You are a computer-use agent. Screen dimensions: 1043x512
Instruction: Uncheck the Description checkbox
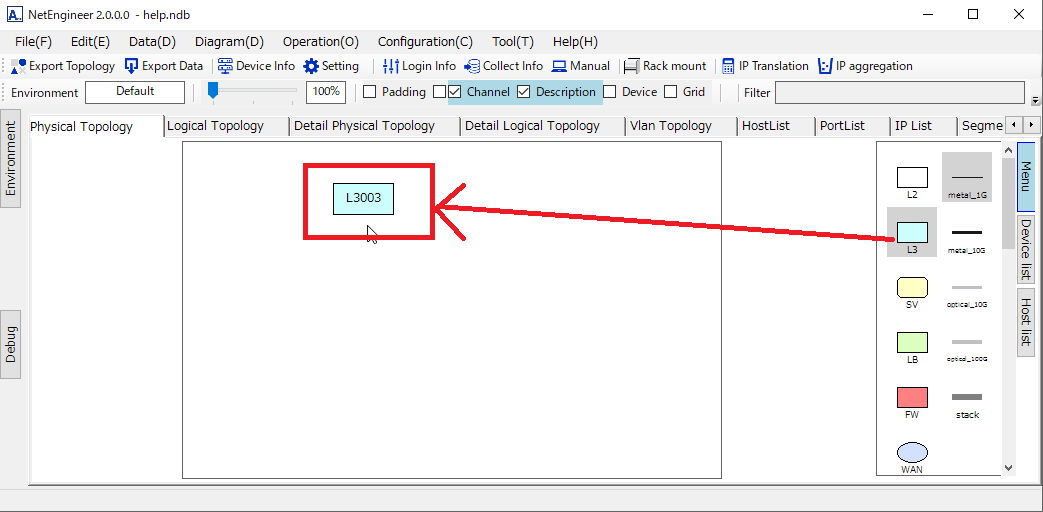pos(523,92)
